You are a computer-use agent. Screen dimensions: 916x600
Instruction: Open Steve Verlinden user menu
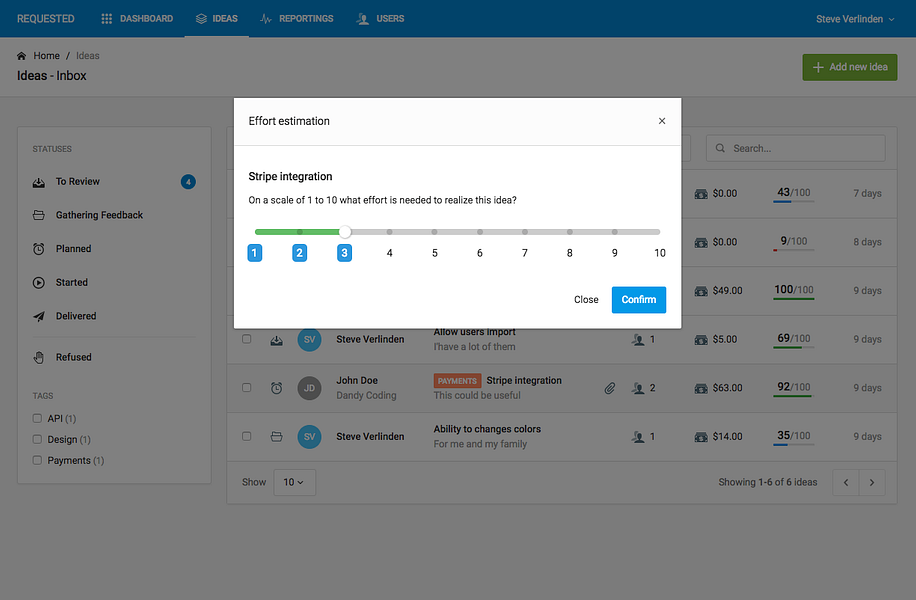pos(855,19)
